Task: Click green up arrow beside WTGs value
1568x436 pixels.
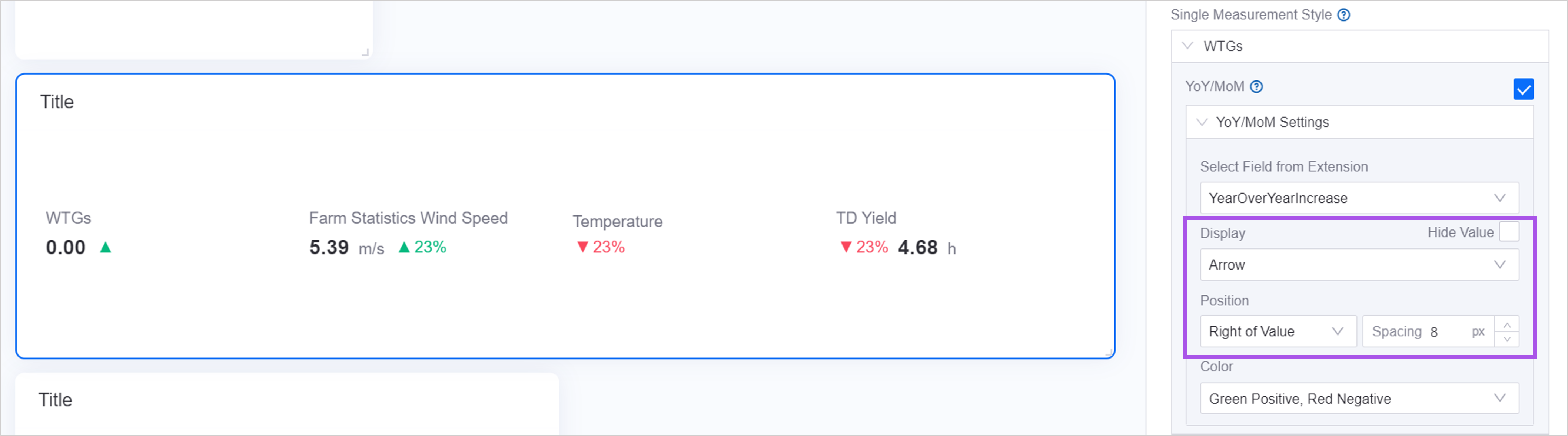Action: [x=105, y=247]
